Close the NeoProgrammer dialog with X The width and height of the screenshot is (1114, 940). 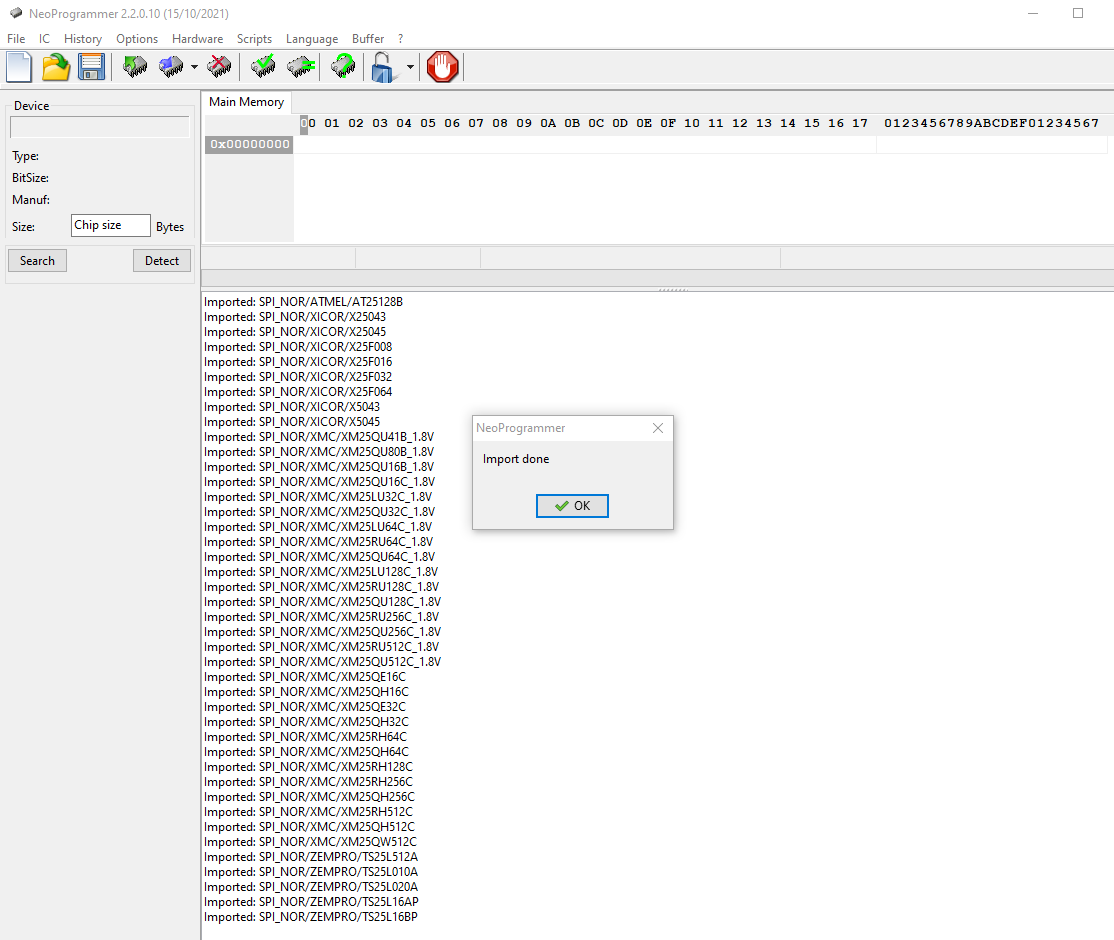tap(658, 428)
